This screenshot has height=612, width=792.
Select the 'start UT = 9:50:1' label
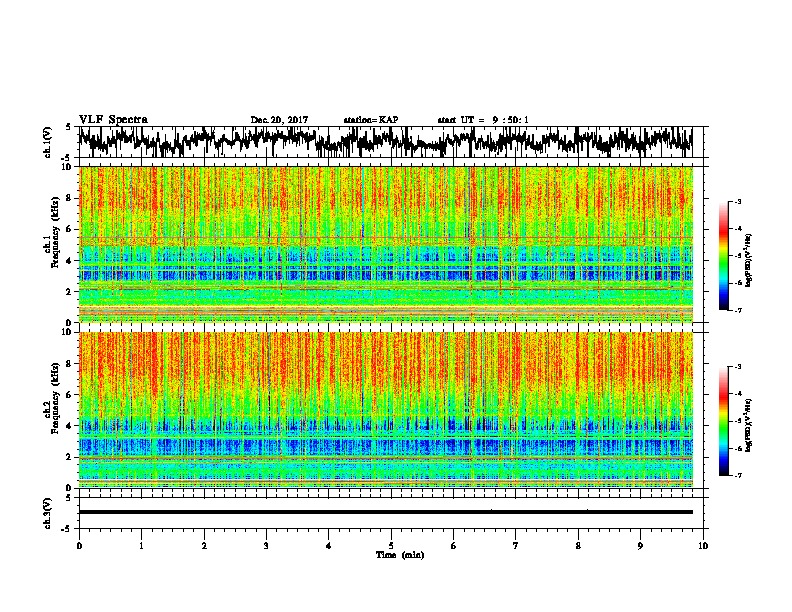click(483, 120)
